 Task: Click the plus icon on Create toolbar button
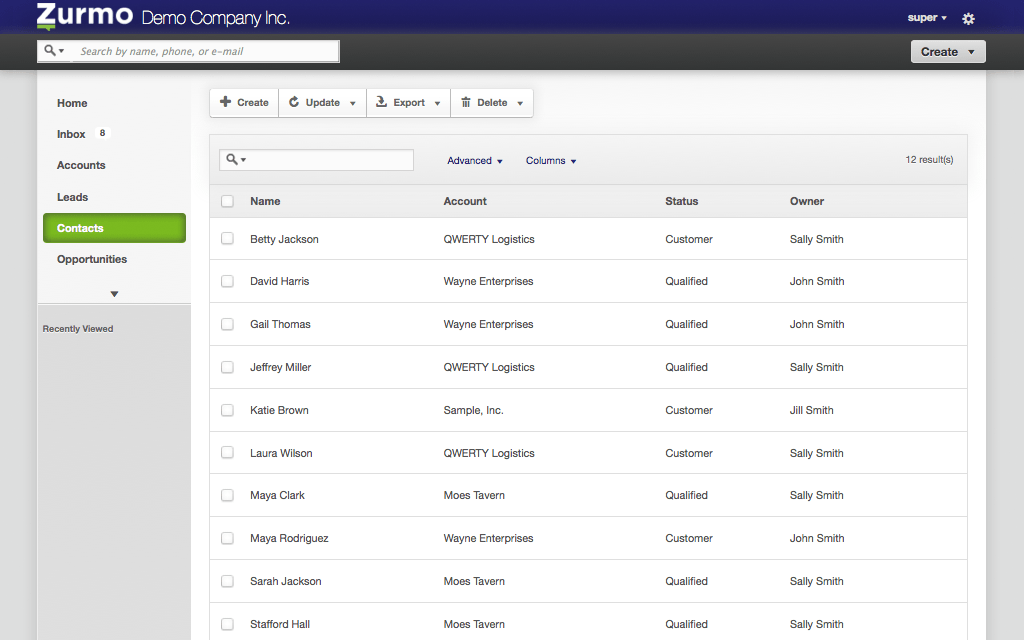click(226, 102)
